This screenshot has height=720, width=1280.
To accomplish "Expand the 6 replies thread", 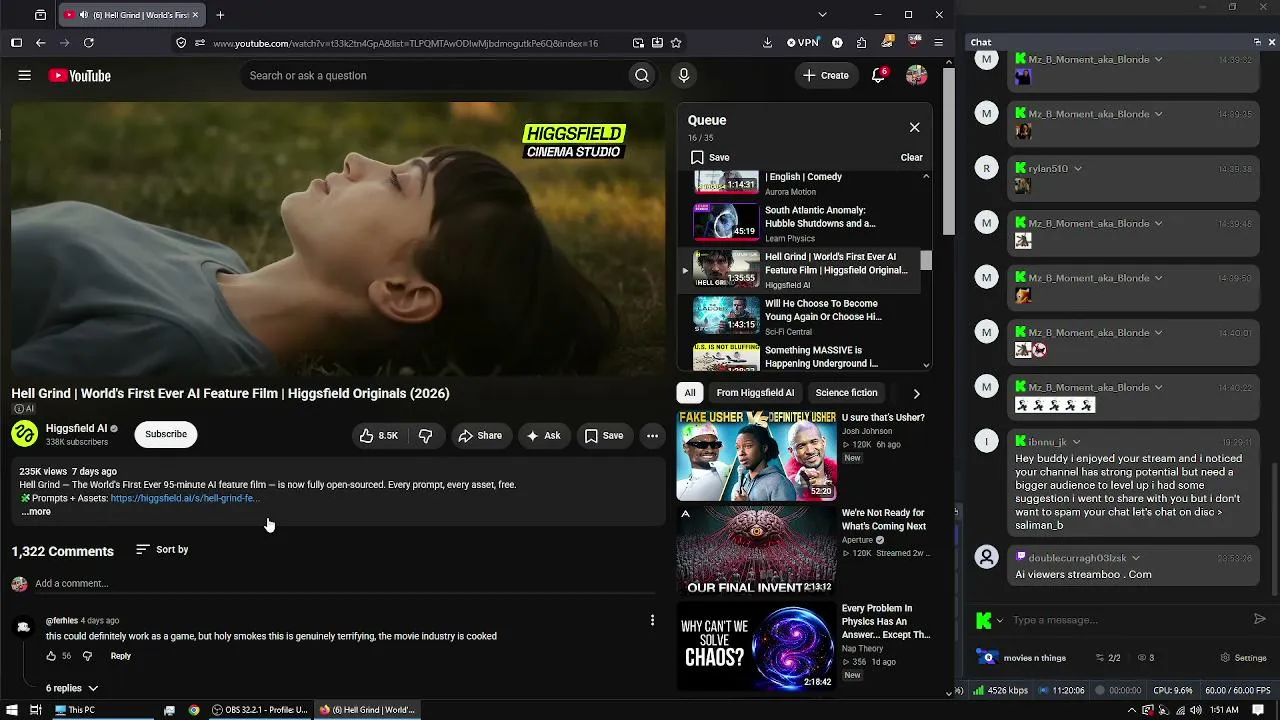I will pos(72,688).
